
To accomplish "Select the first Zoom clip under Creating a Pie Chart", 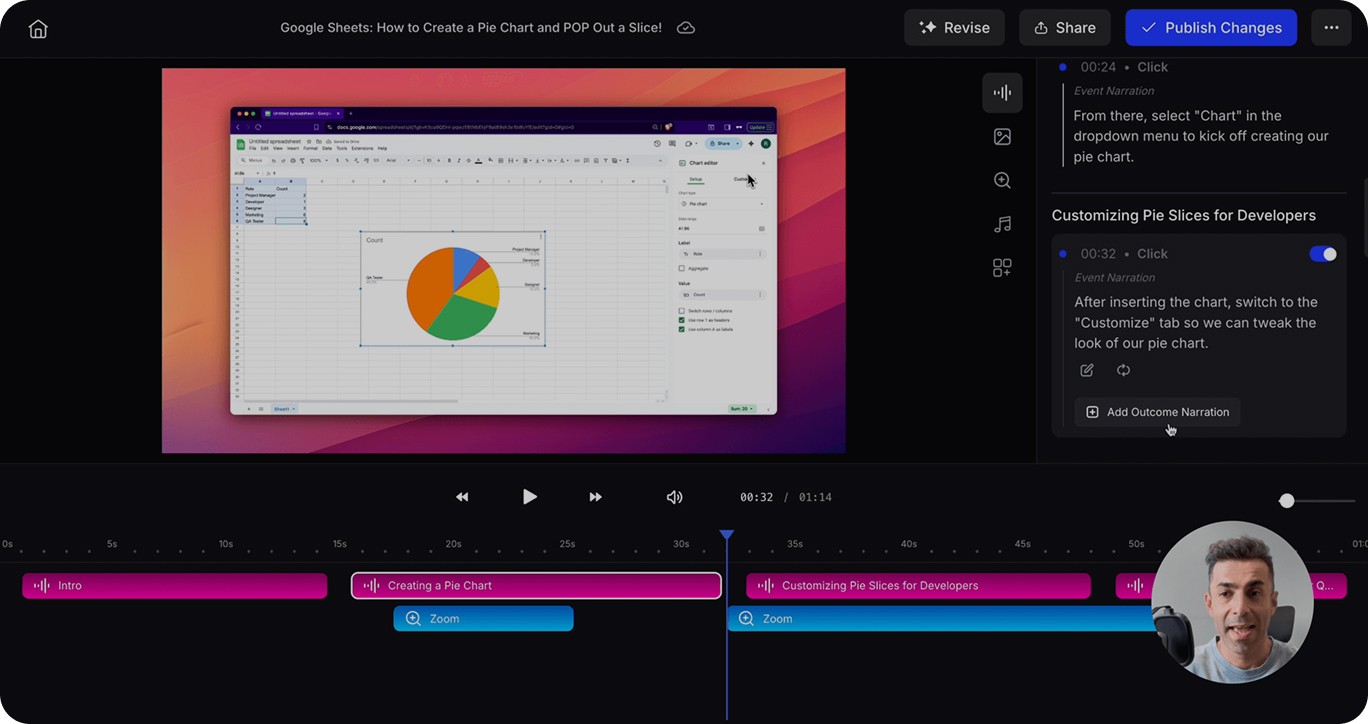I will point(483,619).
